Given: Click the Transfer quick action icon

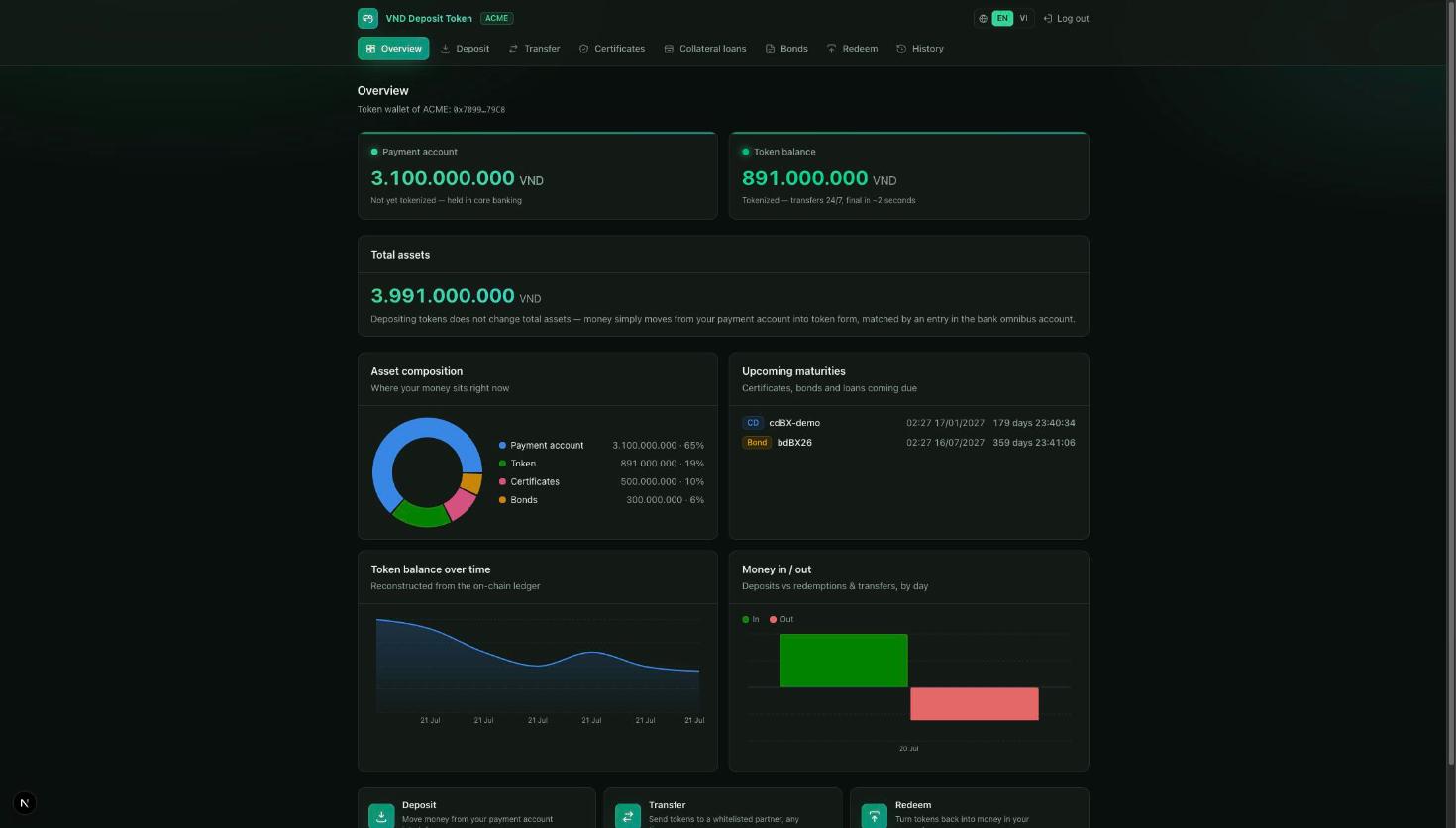Looking at the screenshot, I should click(628, 815).
